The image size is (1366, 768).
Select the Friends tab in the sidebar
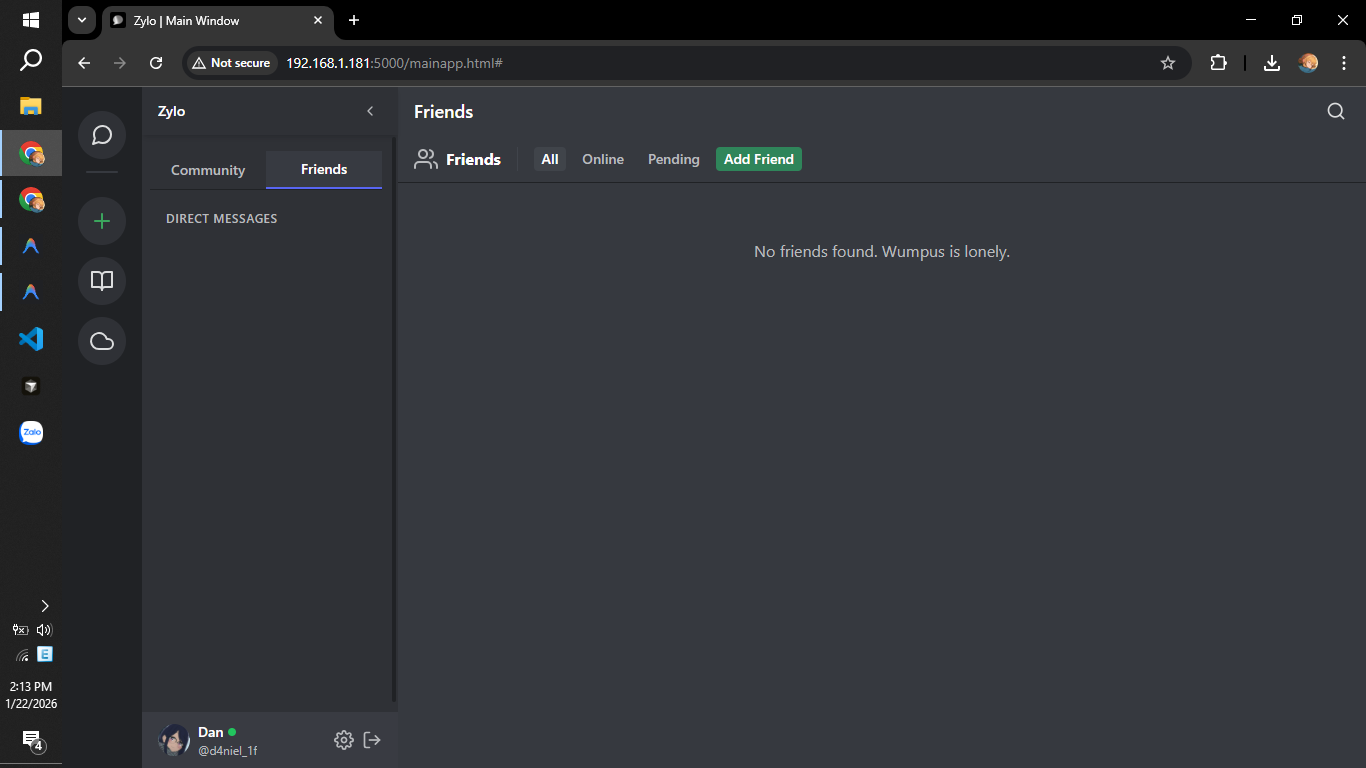click(323, 169)
